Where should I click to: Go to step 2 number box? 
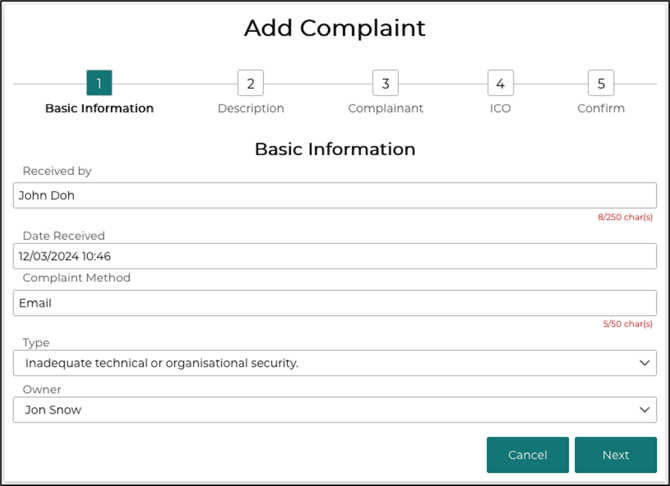coord(250,83)
